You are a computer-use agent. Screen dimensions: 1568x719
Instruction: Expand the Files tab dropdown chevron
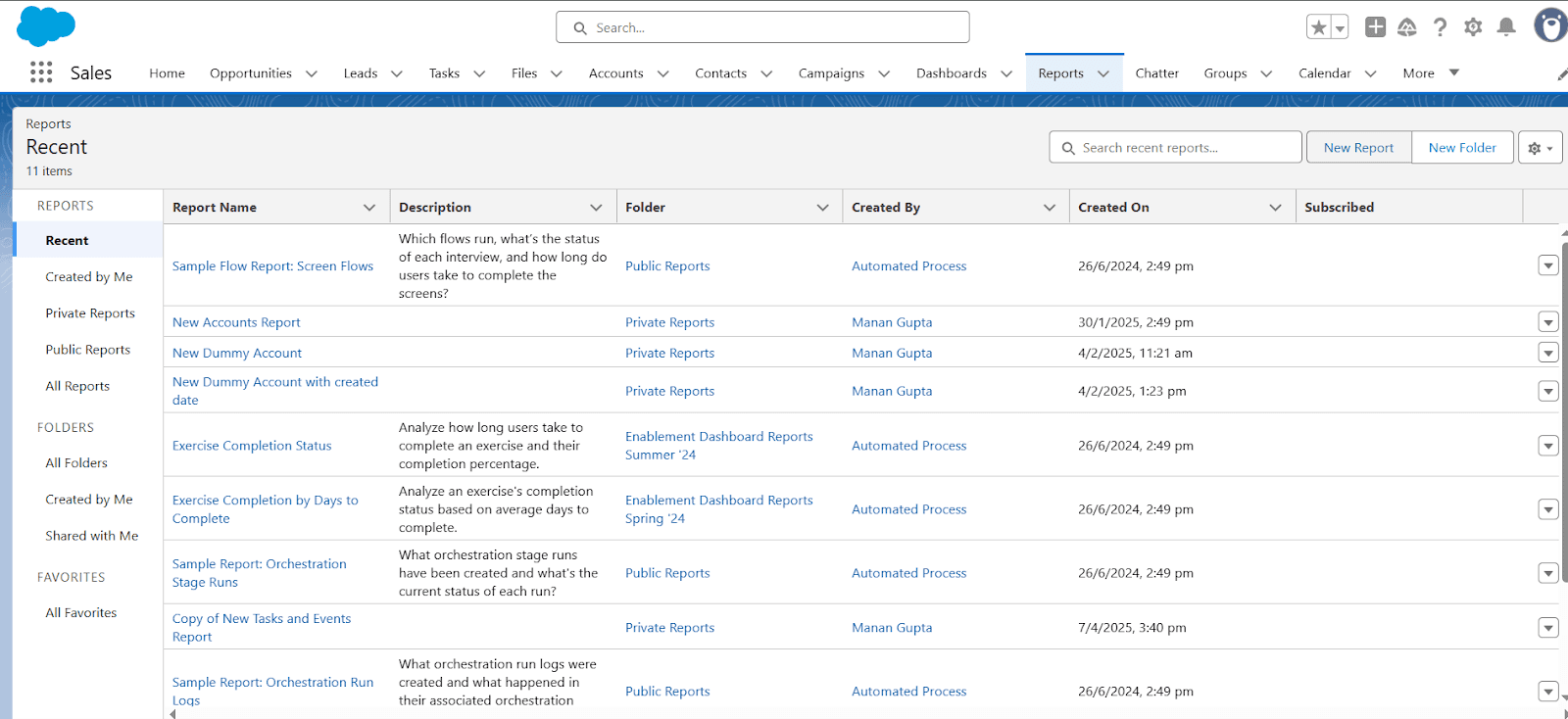coord(557,73)
